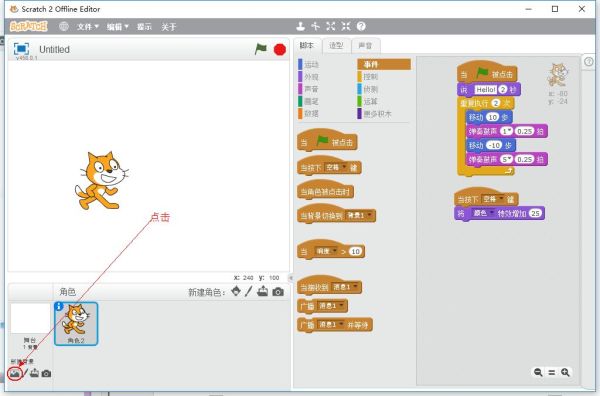Click the Scratch logo in the menu bar
Viewport: 600px width, 396px height.
(x=29, y=26)
